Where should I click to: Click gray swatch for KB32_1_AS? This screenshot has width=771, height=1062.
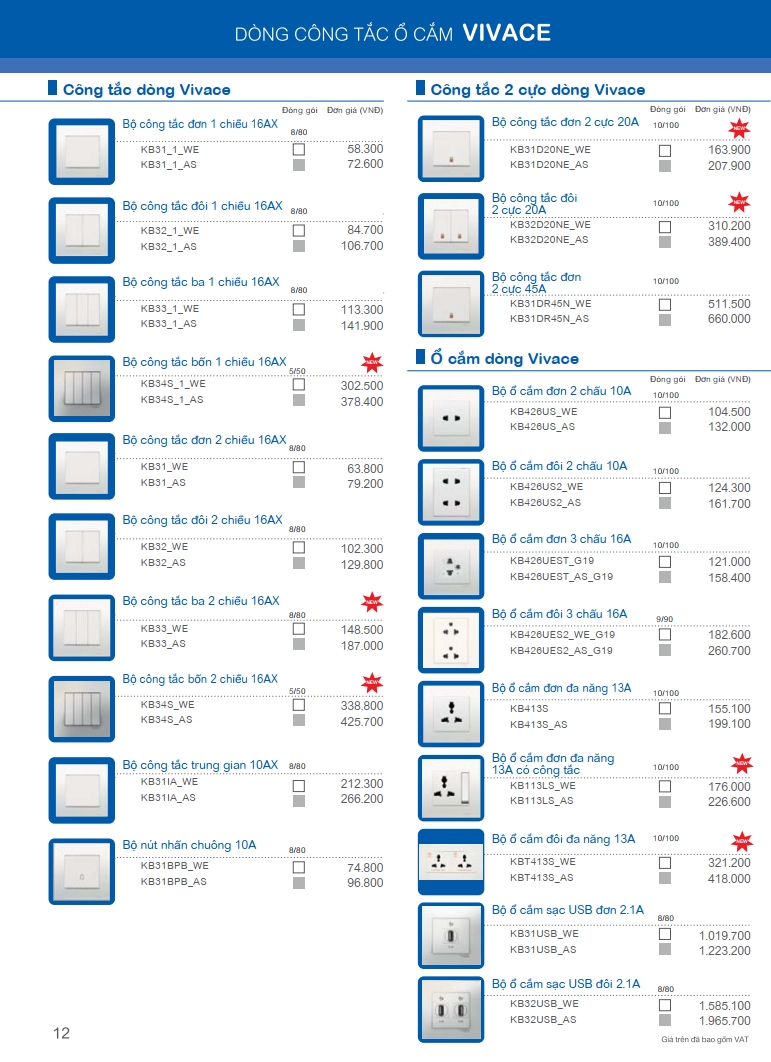point(298,246)
